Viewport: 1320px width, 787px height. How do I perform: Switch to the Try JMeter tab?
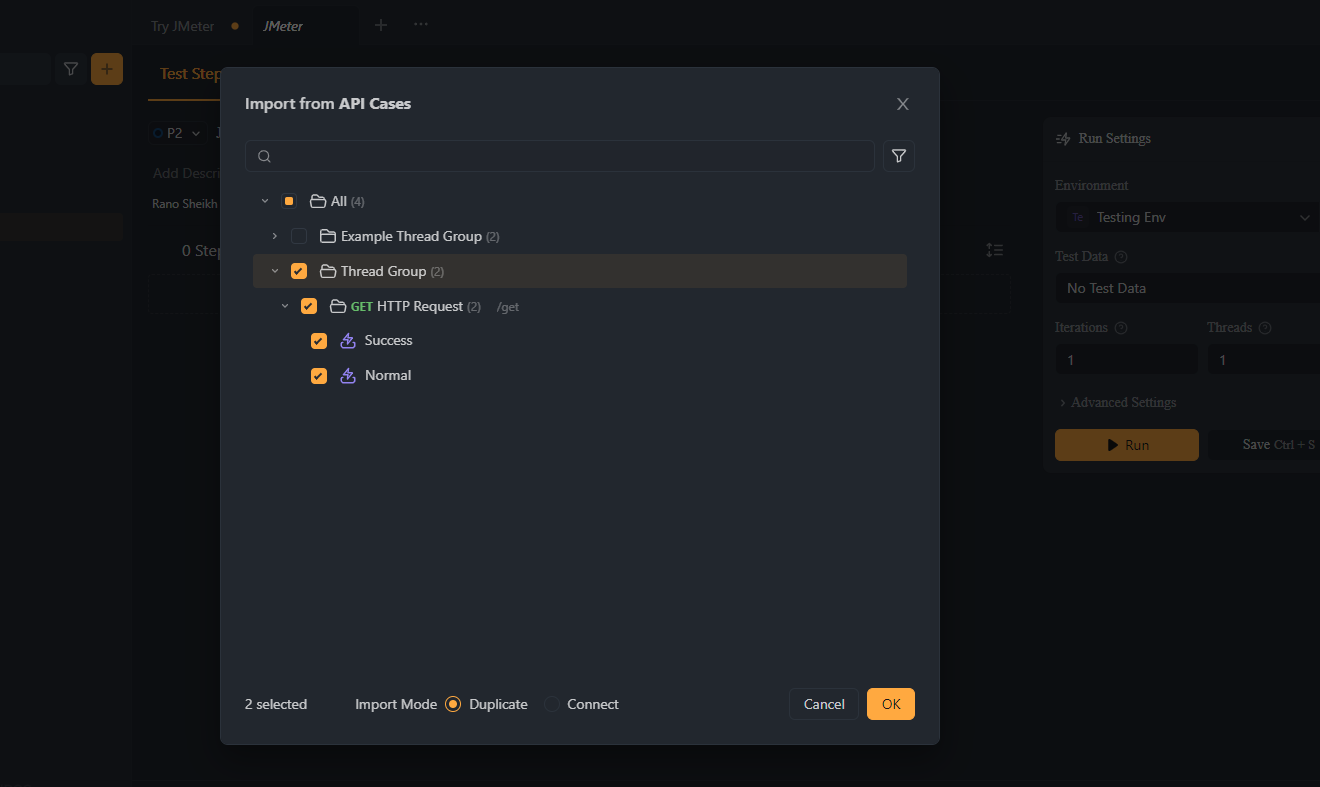coord(183,26)
